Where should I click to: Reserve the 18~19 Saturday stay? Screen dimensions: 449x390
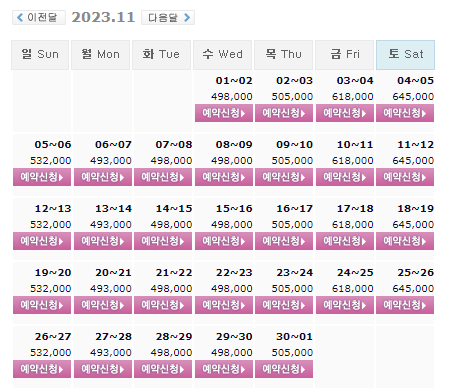tap(405, 241)
